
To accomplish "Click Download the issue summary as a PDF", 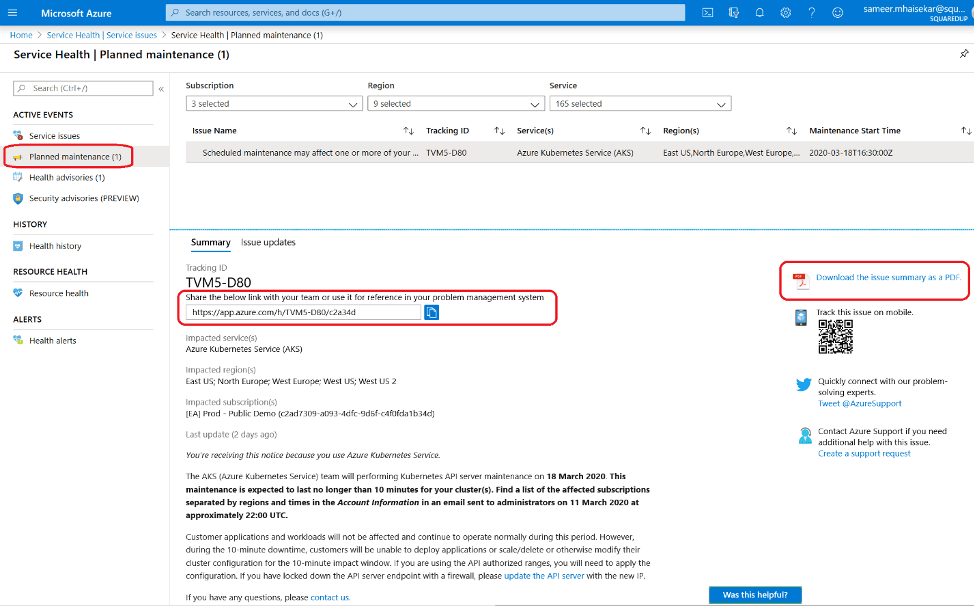I will point(888,278).
